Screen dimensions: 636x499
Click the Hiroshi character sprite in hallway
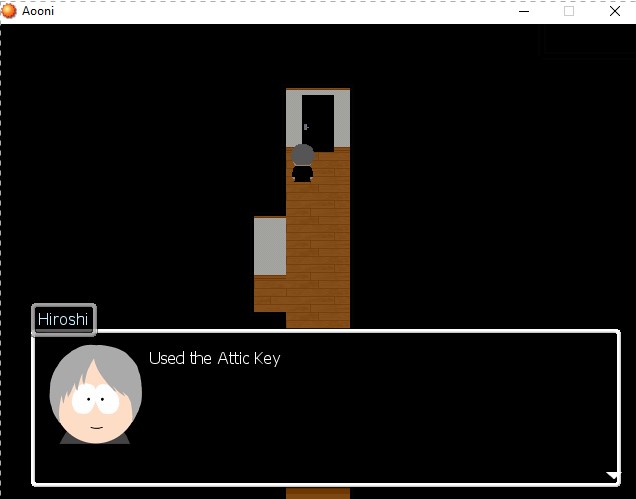click(303, 163)
